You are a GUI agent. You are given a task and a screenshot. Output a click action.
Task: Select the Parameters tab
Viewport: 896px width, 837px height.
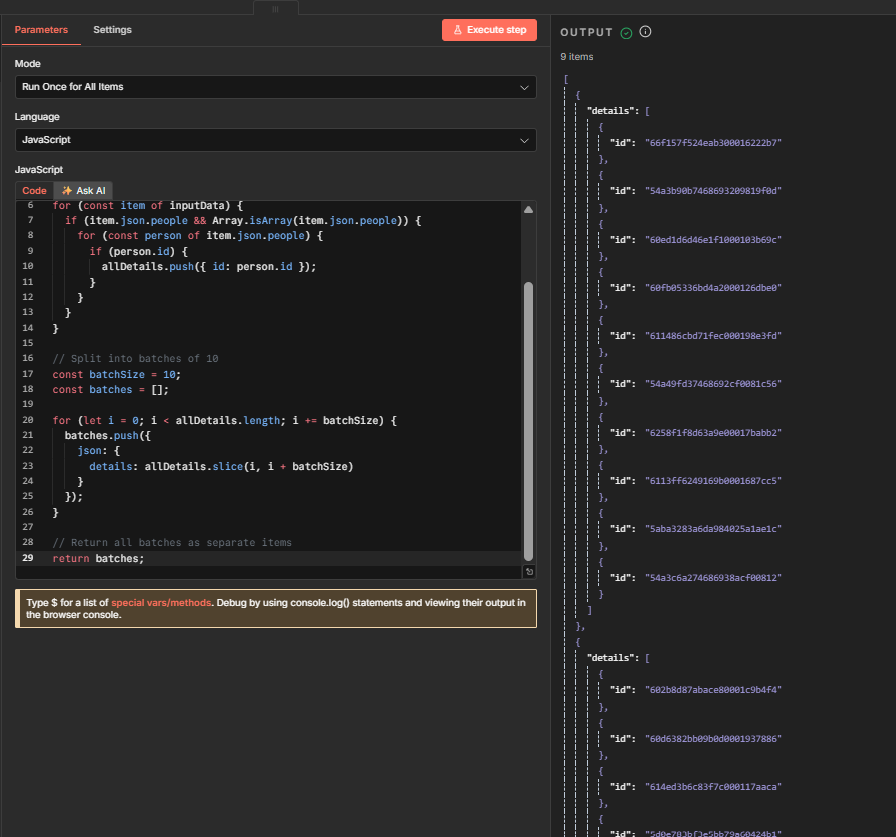(x=41, y=30)
